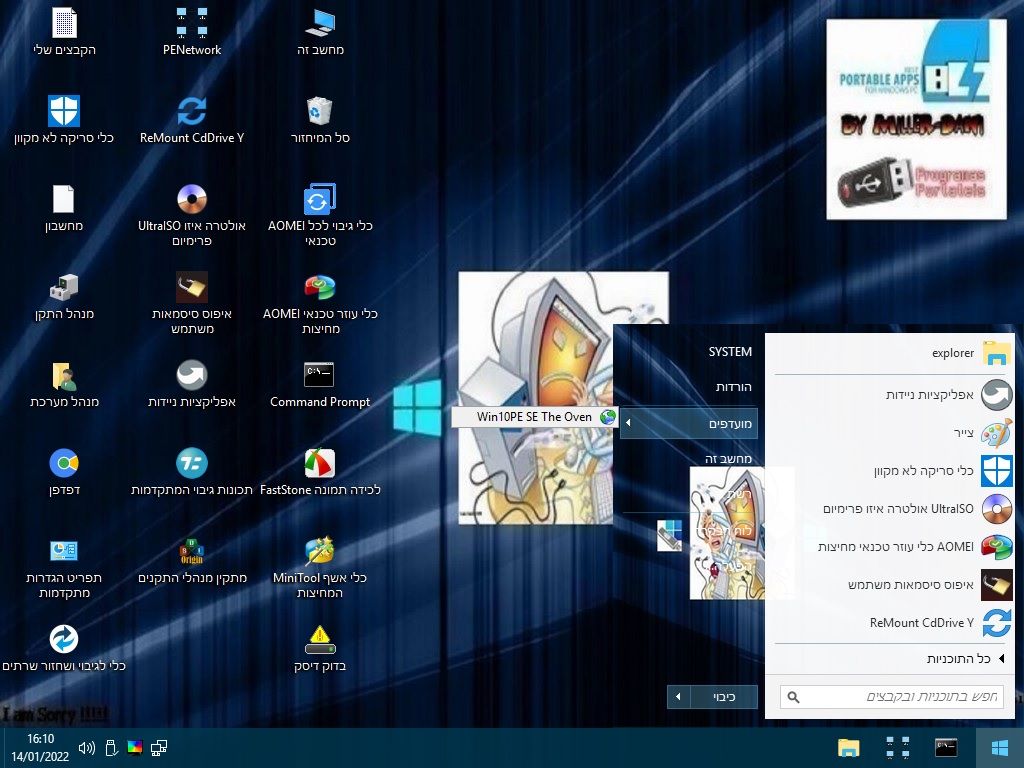The height and width of the screenshot is (768, 1024).
Task: Open the MiniTool partition wizard desktop icon
Action: tap(320, 568)
